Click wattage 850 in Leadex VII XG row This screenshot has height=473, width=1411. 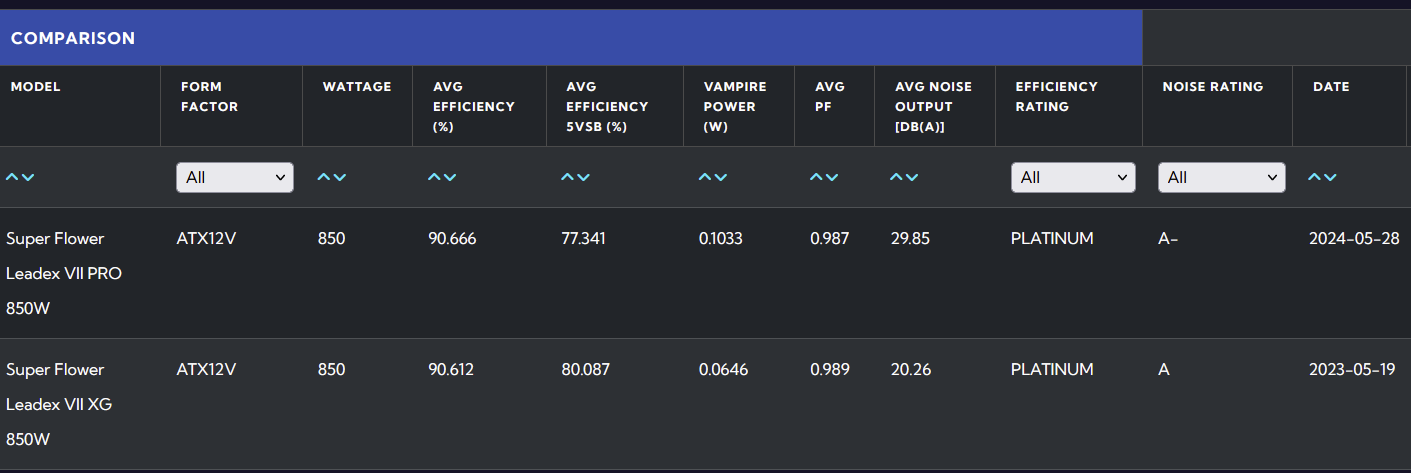331,369
